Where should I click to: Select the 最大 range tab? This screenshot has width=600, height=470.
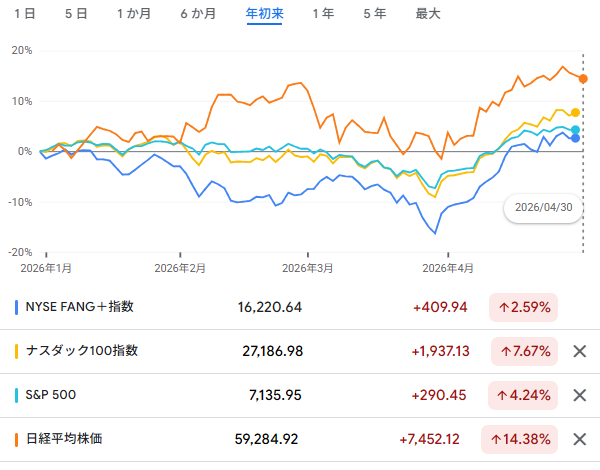tap(428, 14)
